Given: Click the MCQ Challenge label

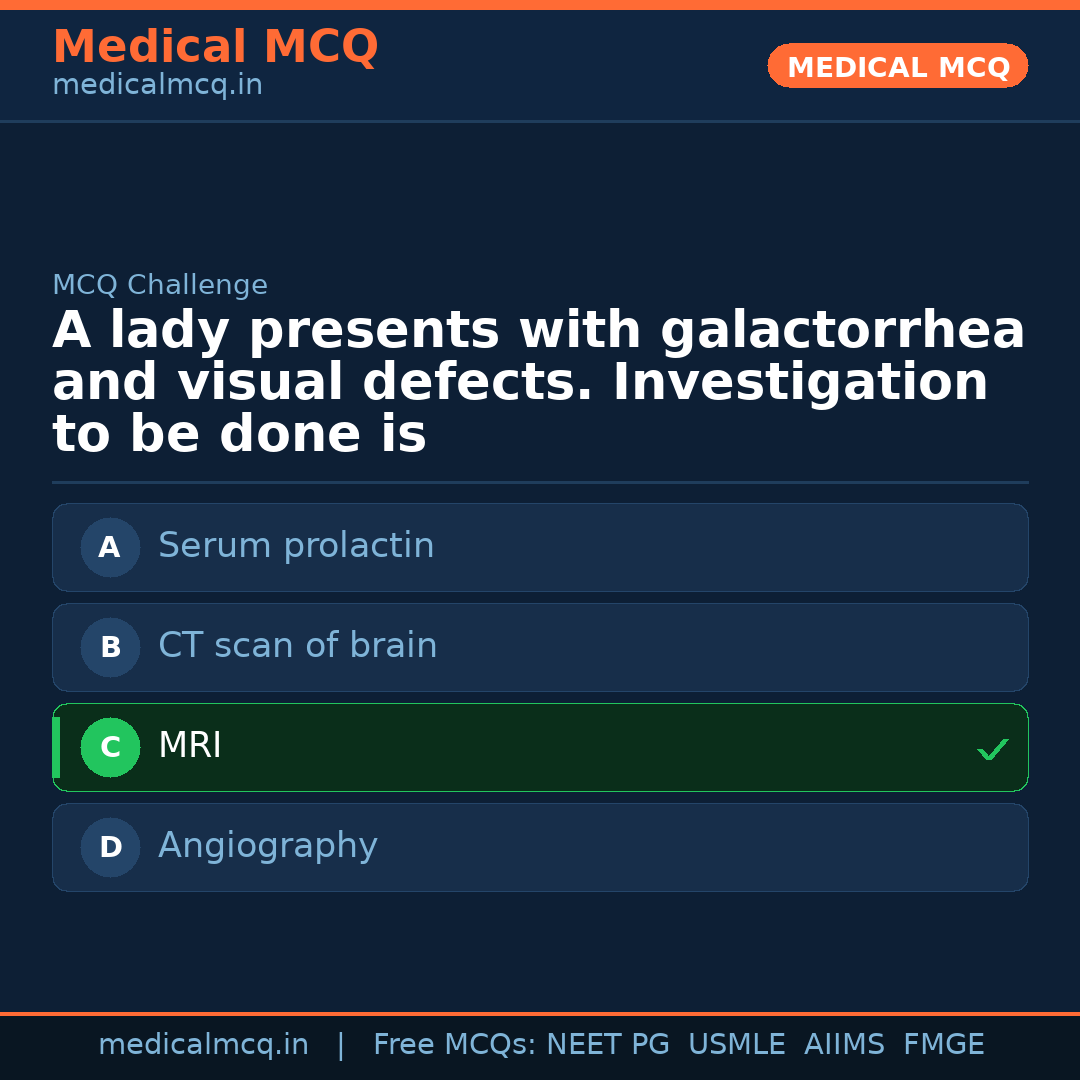Looking at the screenshot, I should coord(160,285).
